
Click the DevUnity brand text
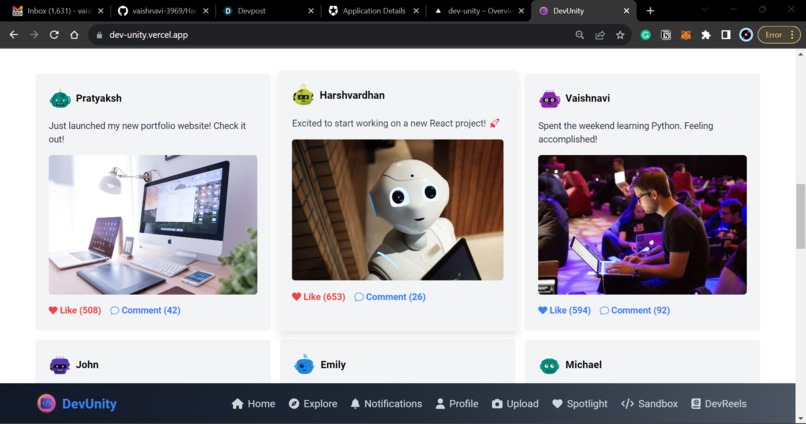(89, 404)
